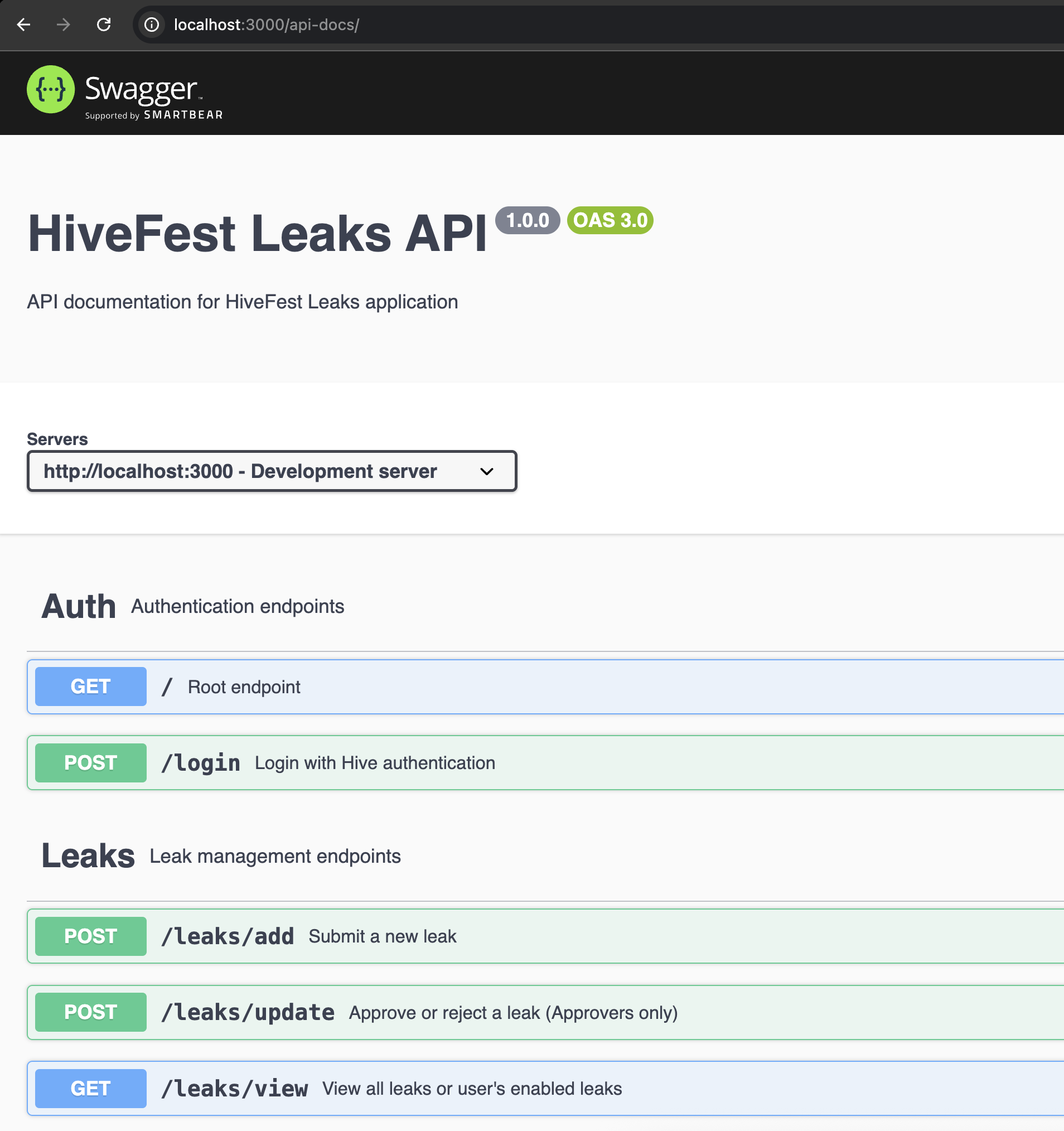
Task: Click the browser back arrow
Action: tap(23, 25)
